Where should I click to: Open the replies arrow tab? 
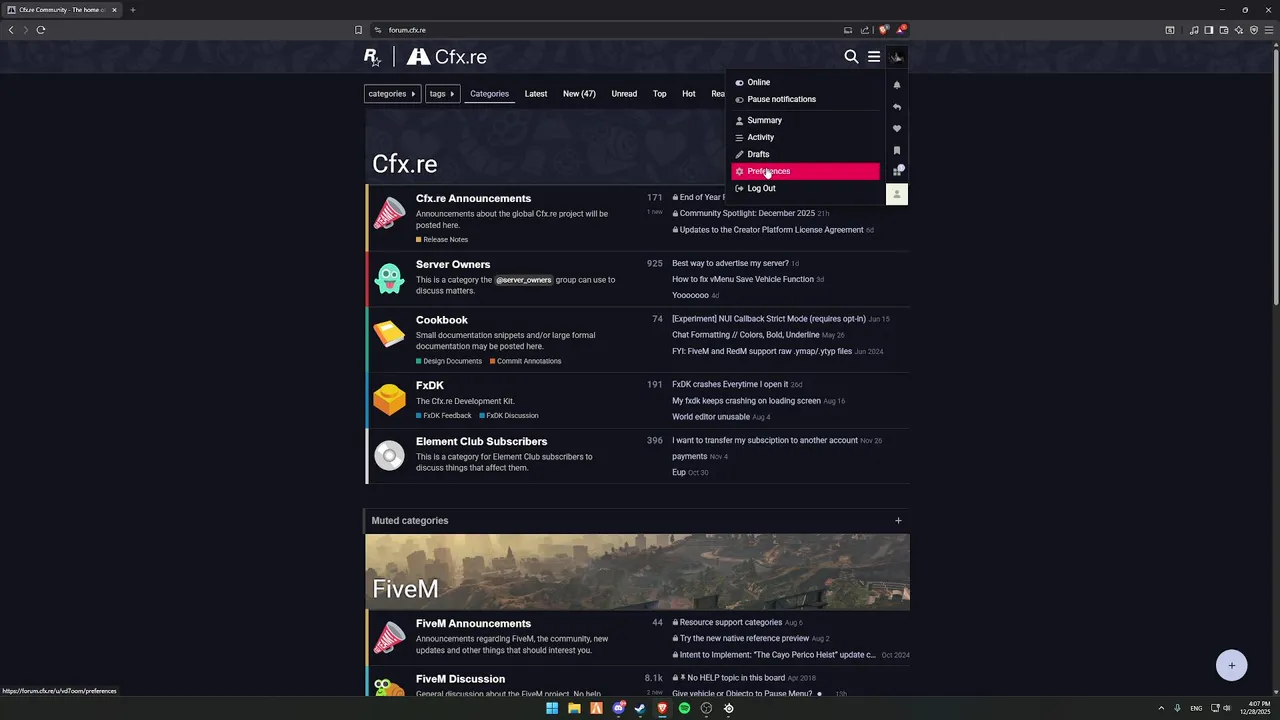[897, 107]
